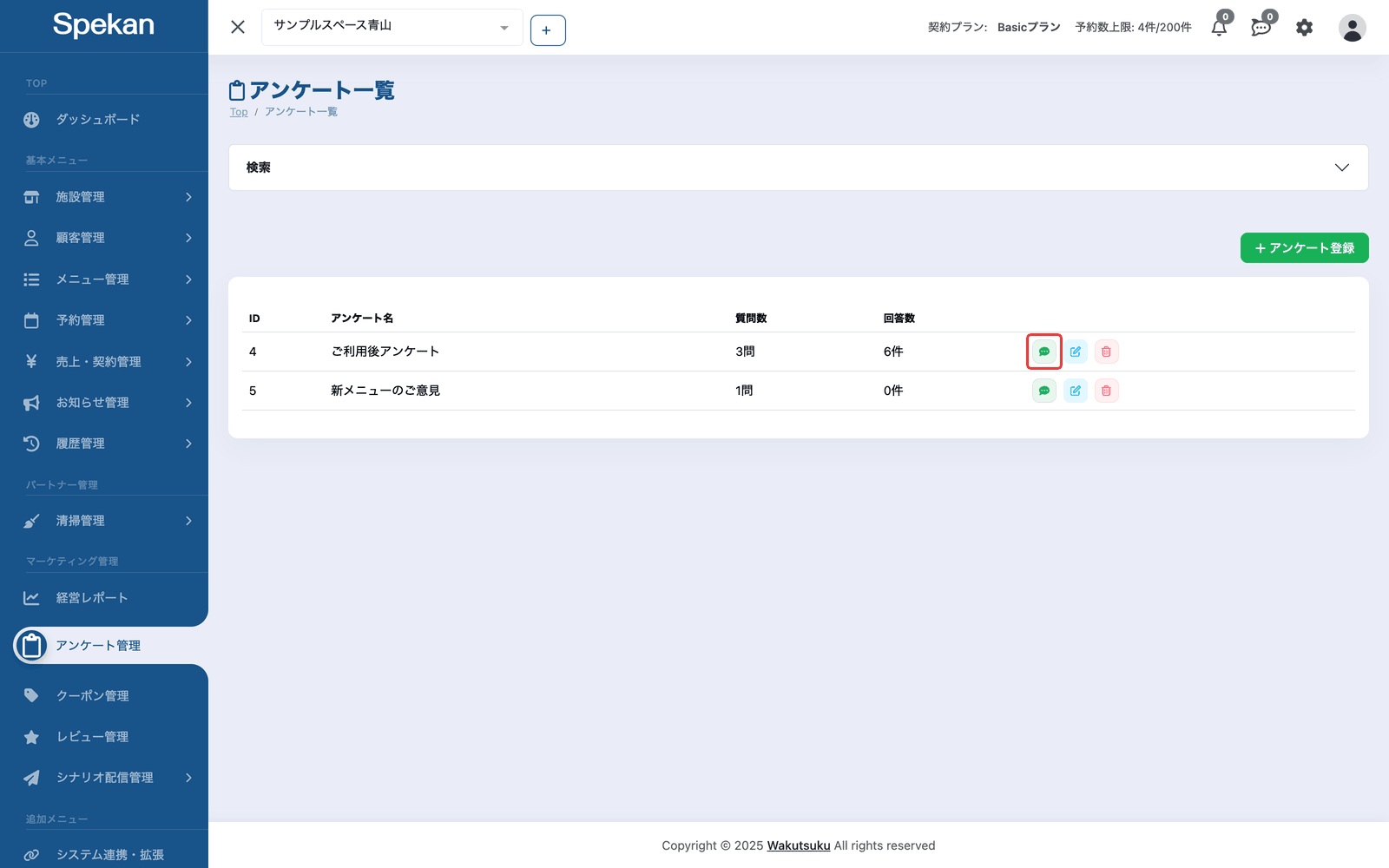Screen dimensions: 1389x868
Task: Open the settings gear
Action: tap(1304, 28)
